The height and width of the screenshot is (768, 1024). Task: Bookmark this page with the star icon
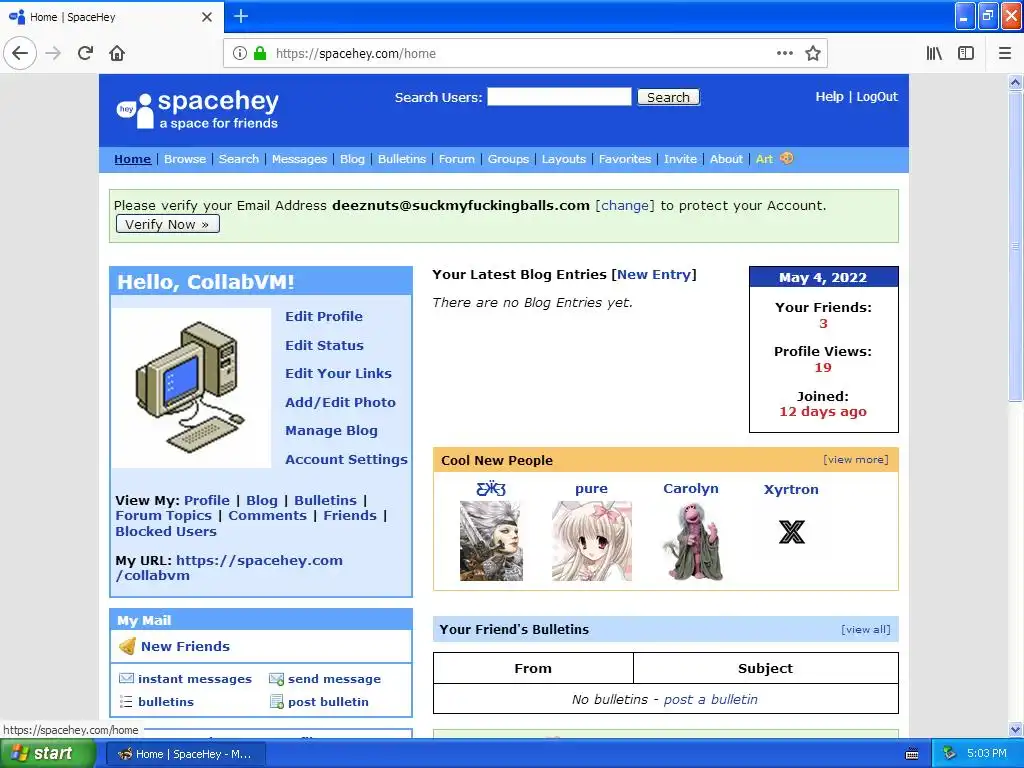click(x=812, y=53)
